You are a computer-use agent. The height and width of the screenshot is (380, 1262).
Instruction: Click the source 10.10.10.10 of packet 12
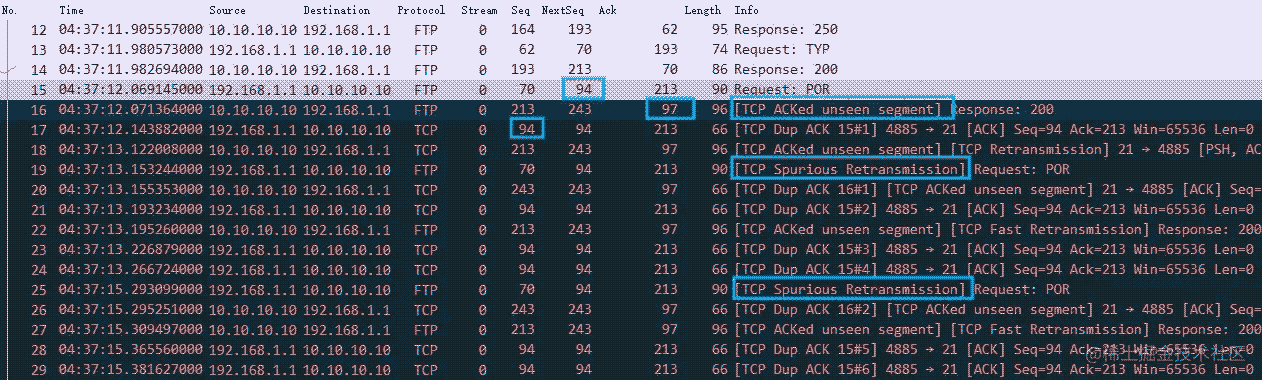tap(252, 30)
